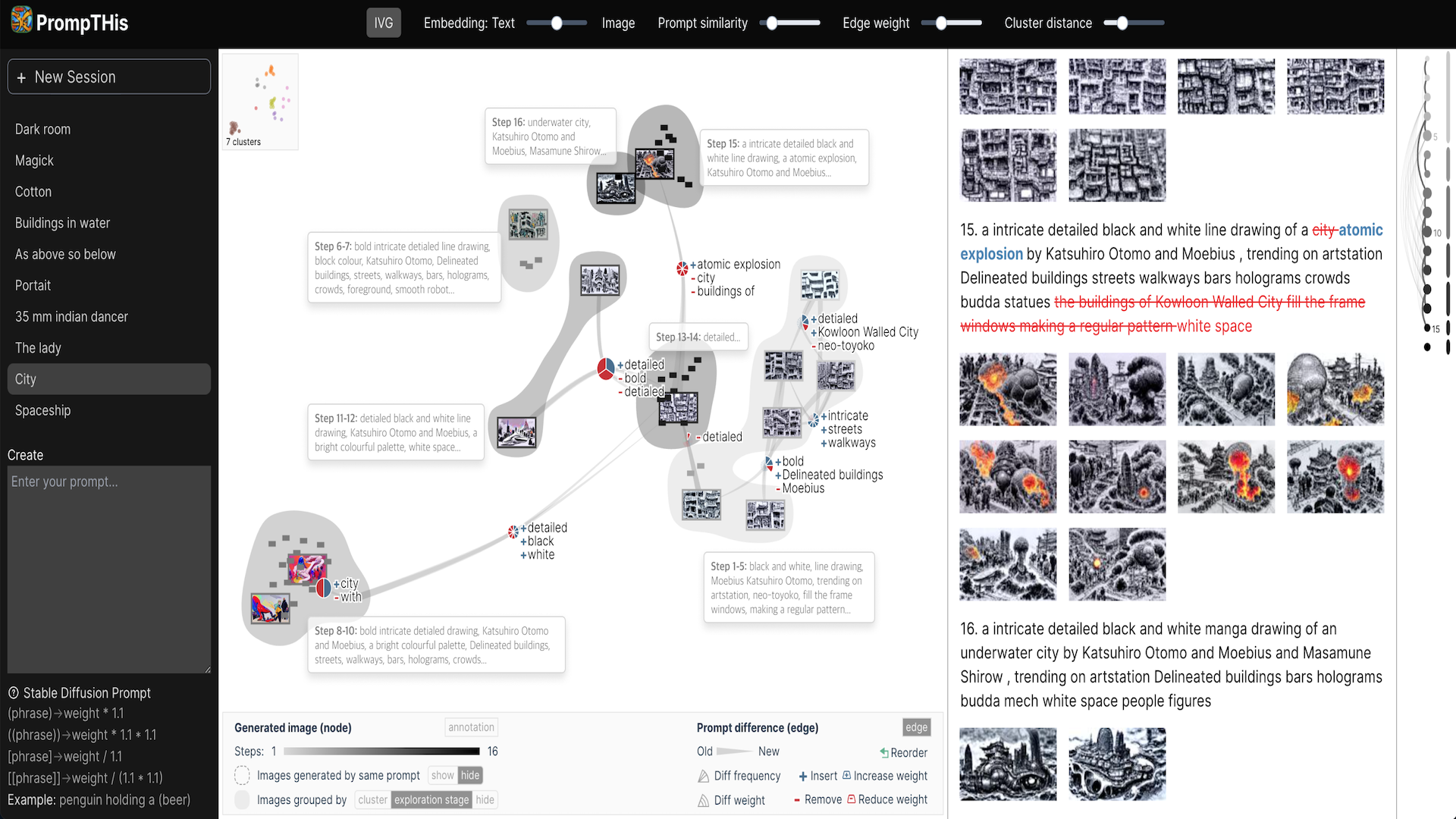Open the Spaceship session

(42, 410)
